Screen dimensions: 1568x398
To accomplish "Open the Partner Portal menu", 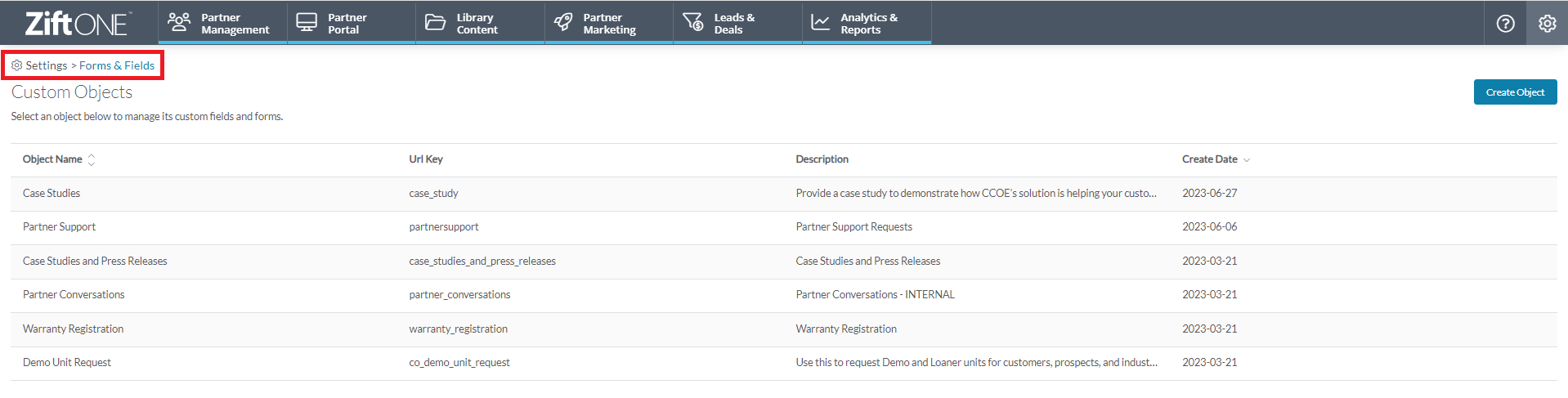I will coord(352,23).
